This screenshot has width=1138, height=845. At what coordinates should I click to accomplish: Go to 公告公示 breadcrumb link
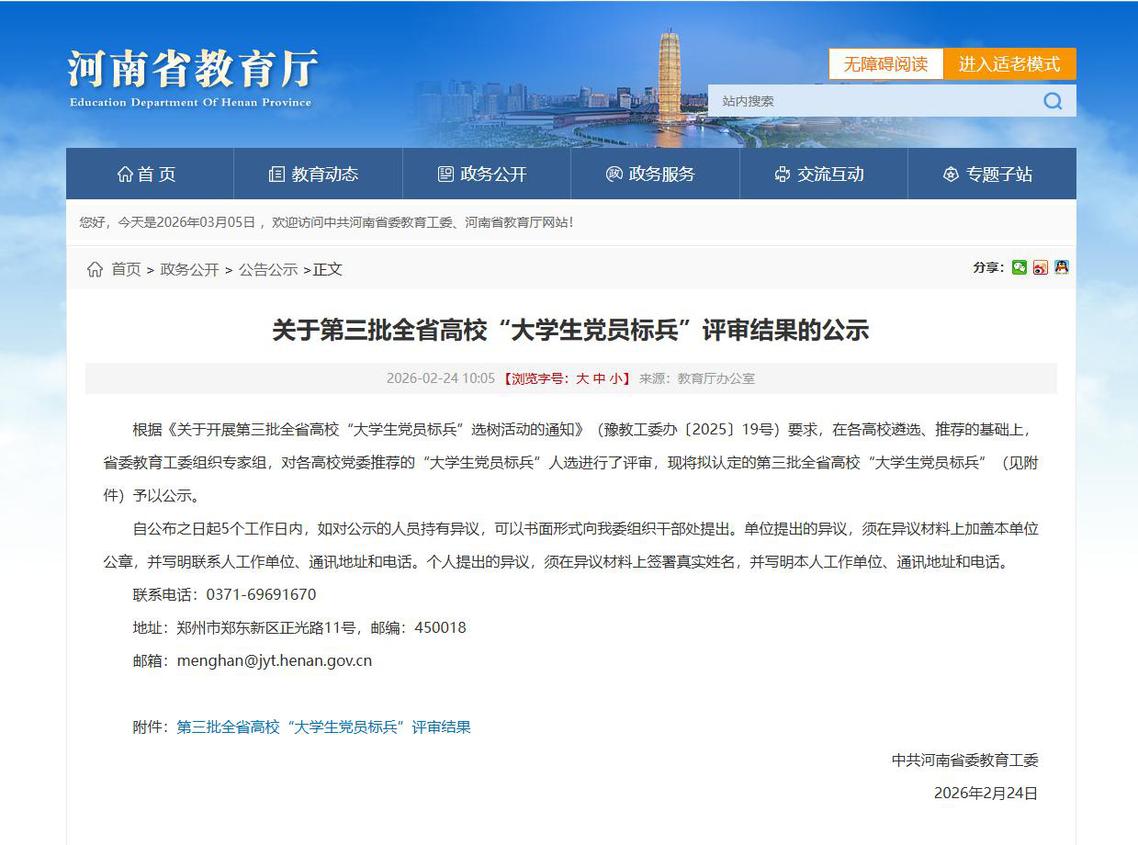click(x=268, y=269)
